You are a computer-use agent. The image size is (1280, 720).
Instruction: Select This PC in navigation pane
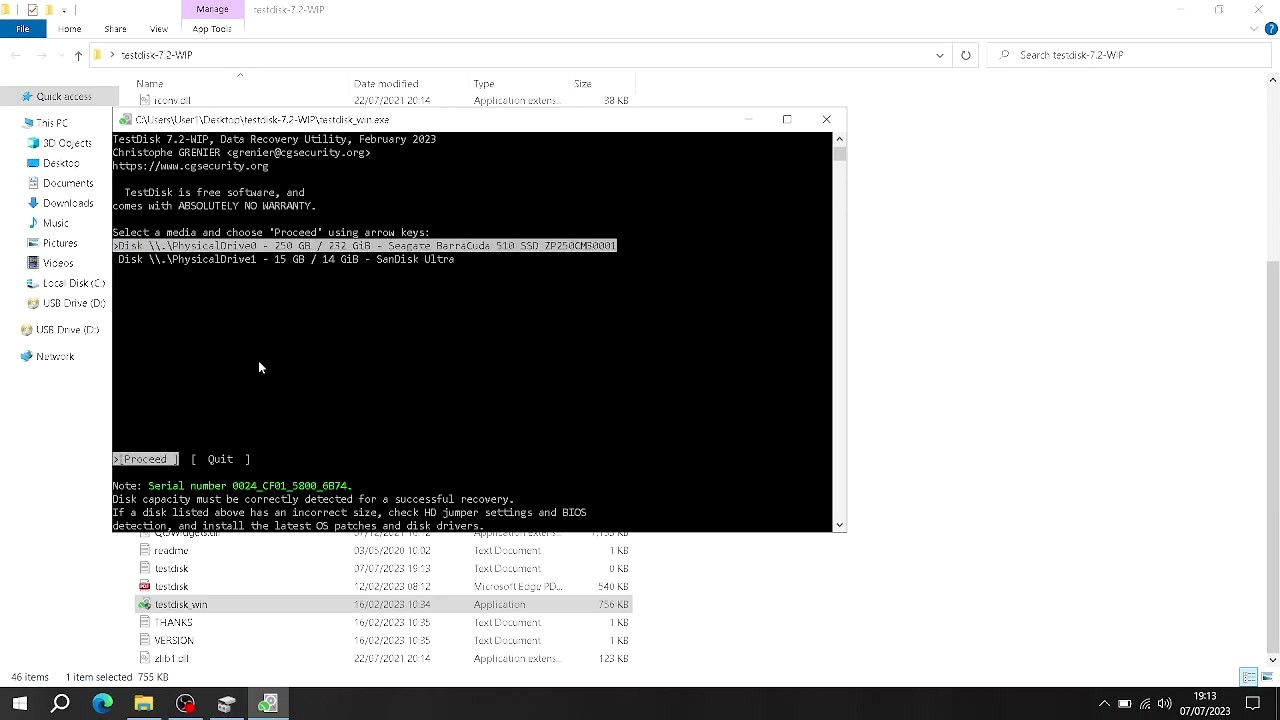(52, 123)
